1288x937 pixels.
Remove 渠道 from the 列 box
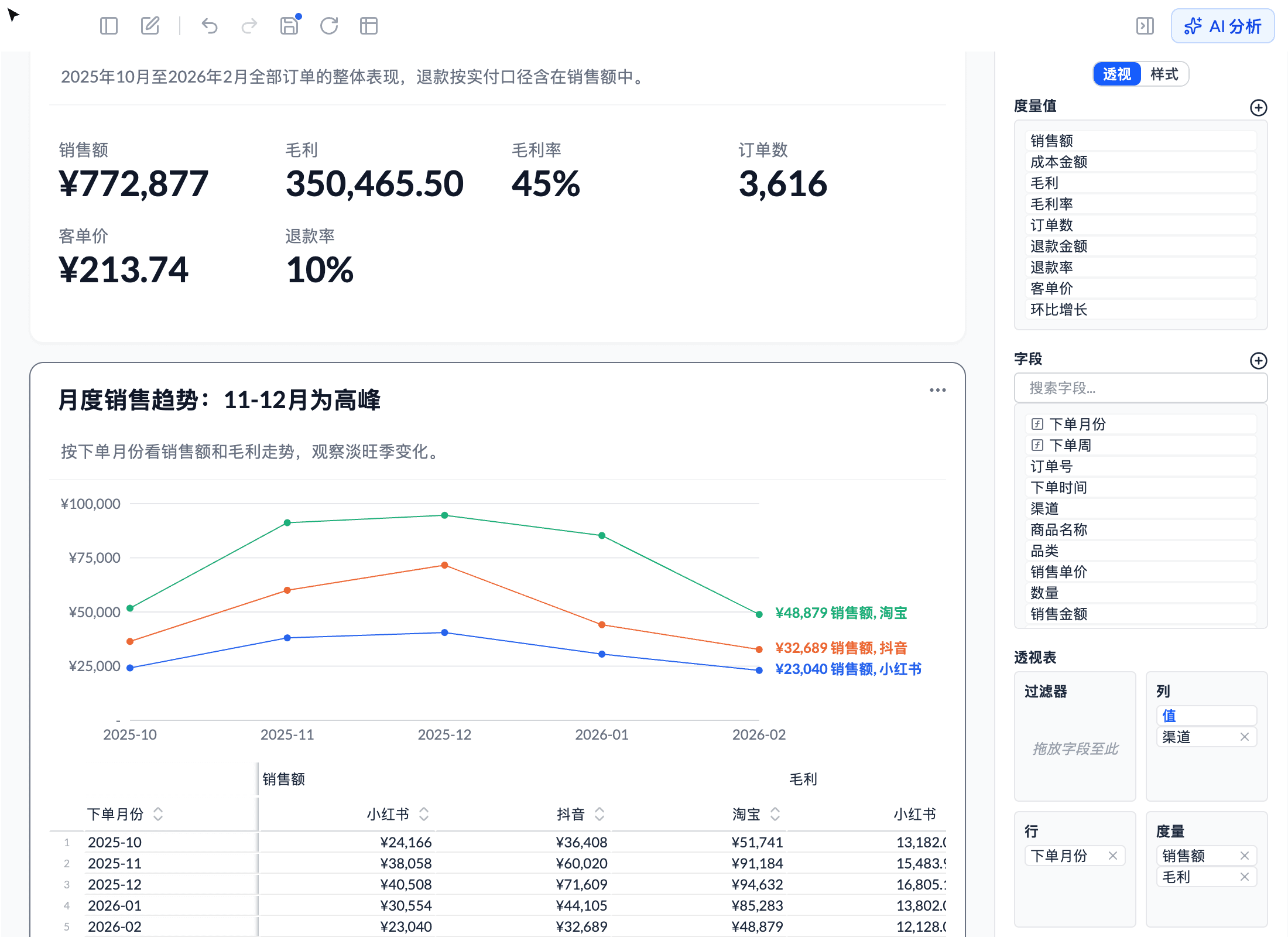coord(1245,737)
